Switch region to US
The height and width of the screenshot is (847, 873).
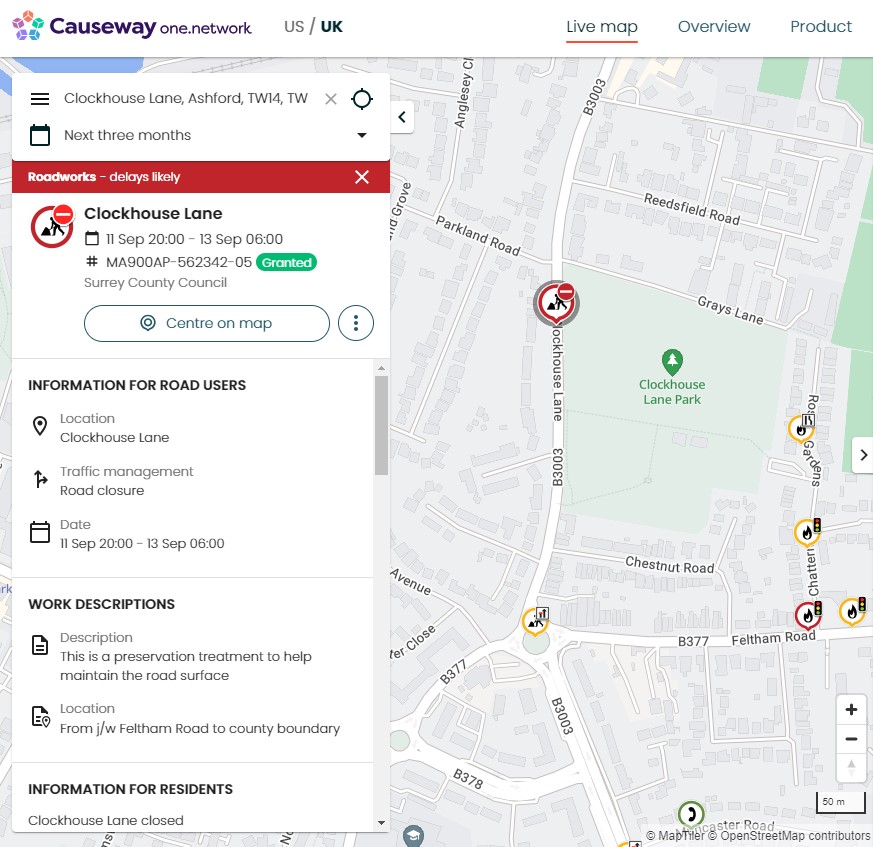pyautogui.click(x=294, y=26)
